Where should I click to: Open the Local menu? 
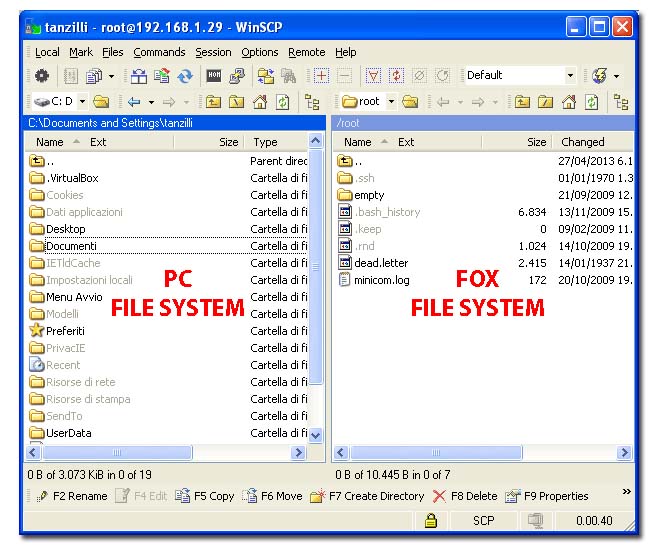point(47,52)
